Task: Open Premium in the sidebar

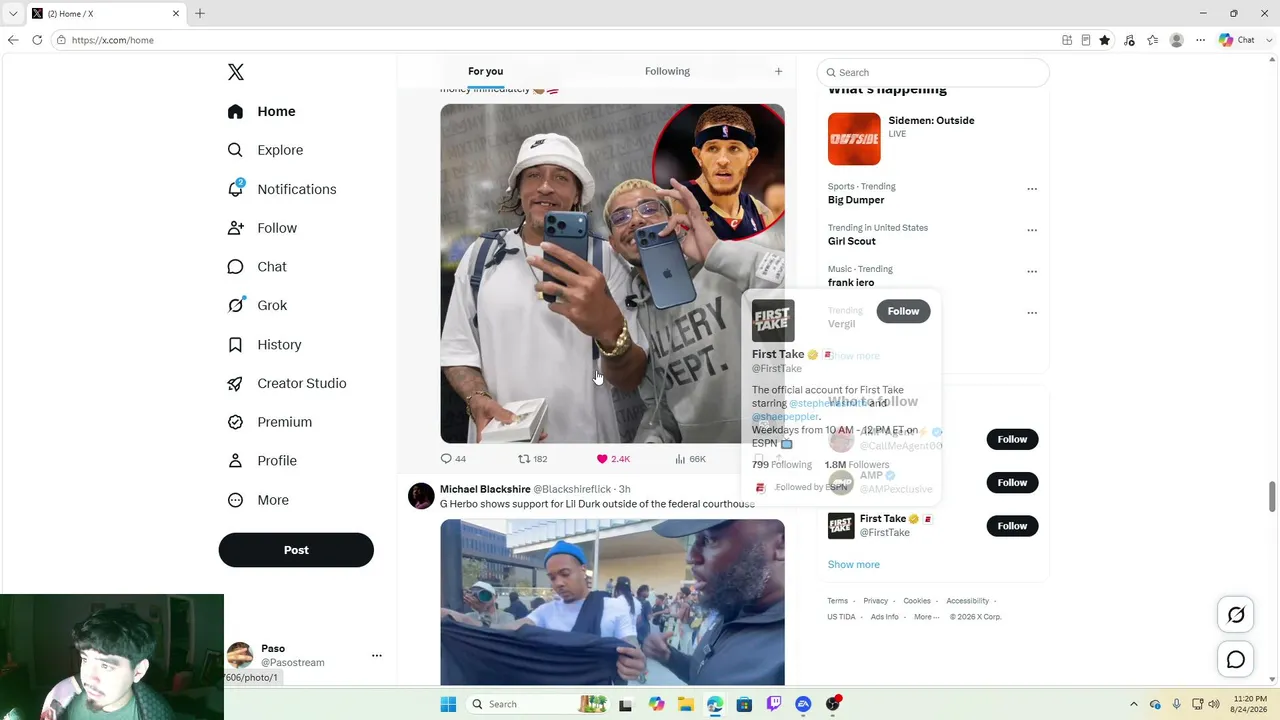Action: pos(269,422)
